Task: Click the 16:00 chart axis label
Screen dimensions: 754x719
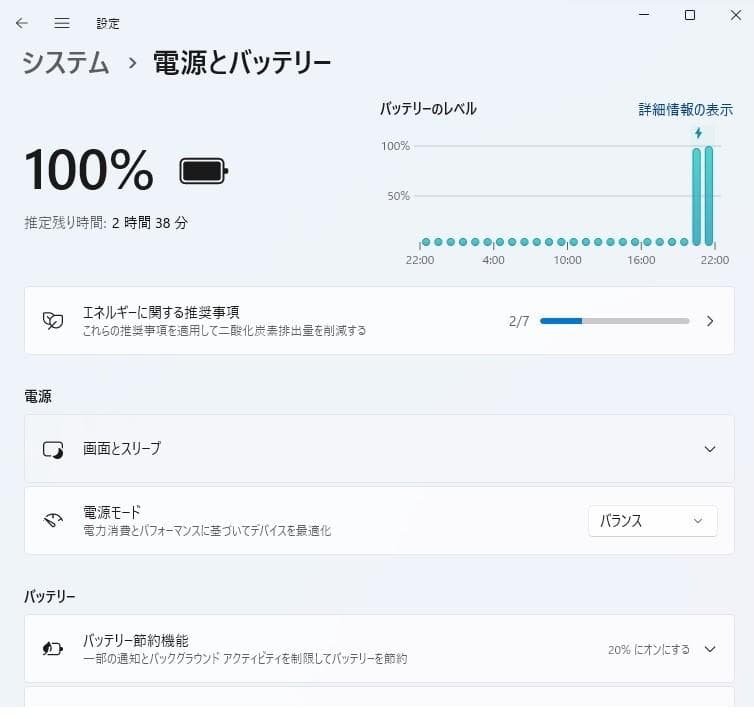Action: tap(641, 260)
